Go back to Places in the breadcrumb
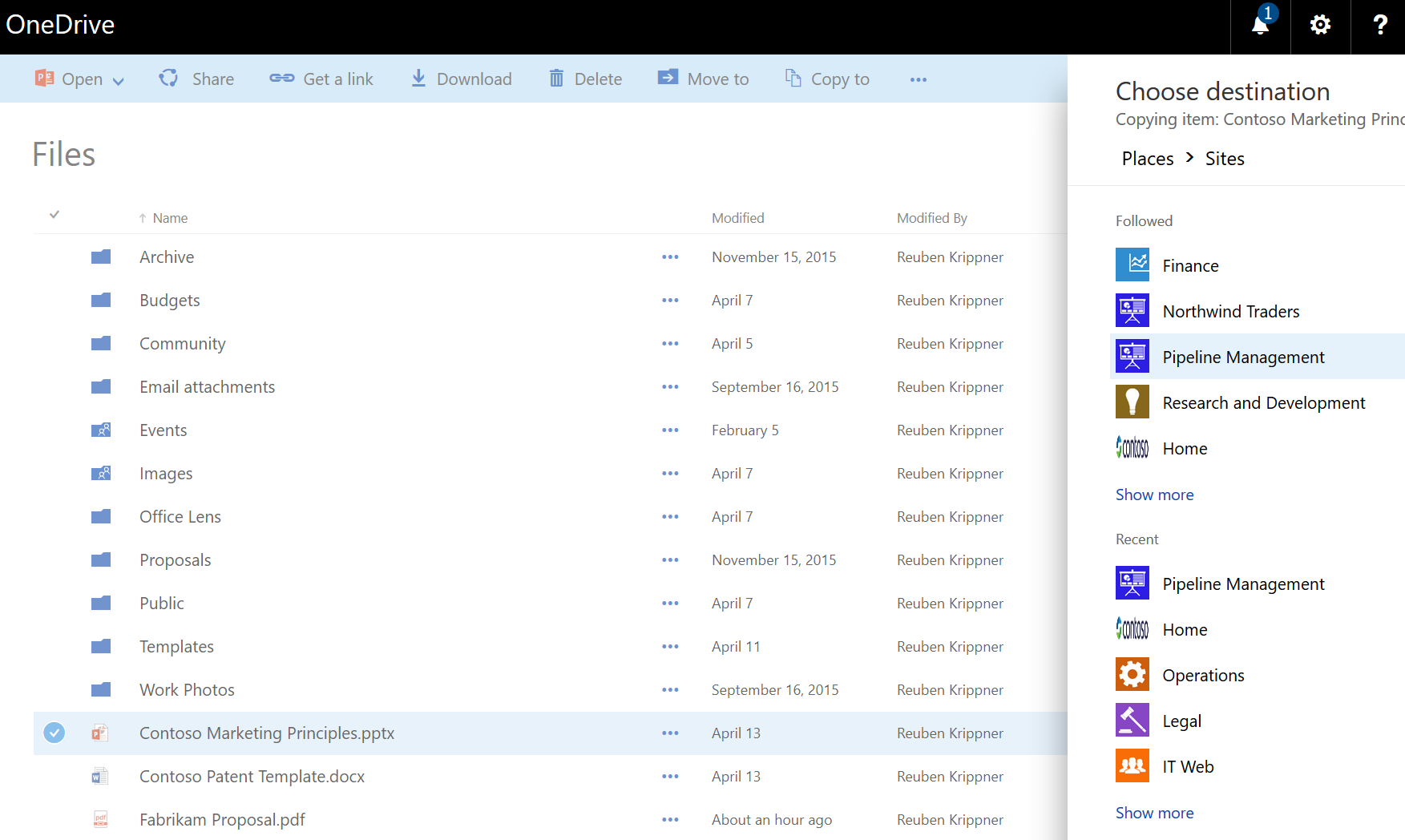Viewport: 1405px width, 840px height. point(1147,158)
